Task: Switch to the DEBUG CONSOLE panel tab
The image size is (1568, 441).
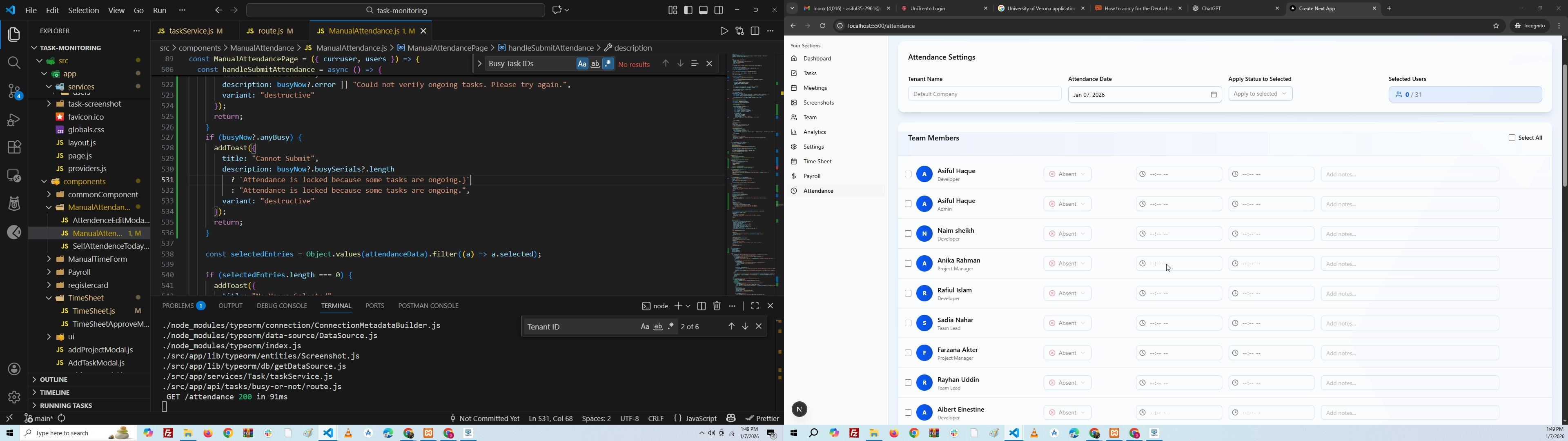Action: tap(281, 306)
